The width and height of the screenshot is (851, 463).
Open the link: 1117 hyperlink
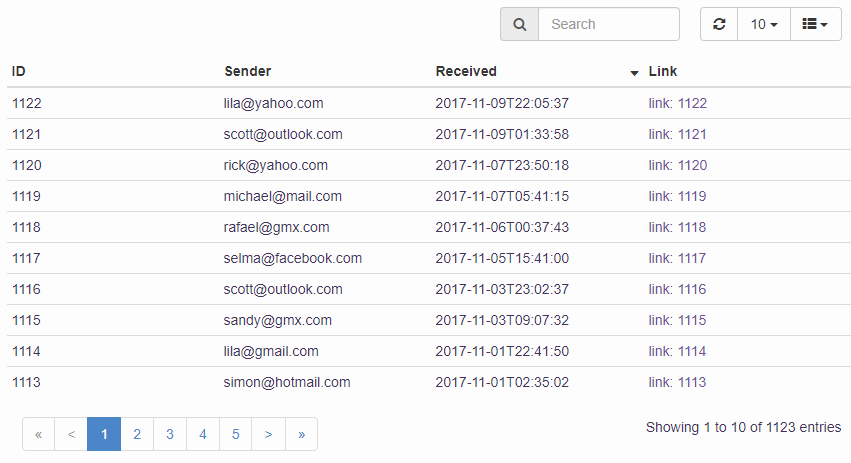coord(677,258)
